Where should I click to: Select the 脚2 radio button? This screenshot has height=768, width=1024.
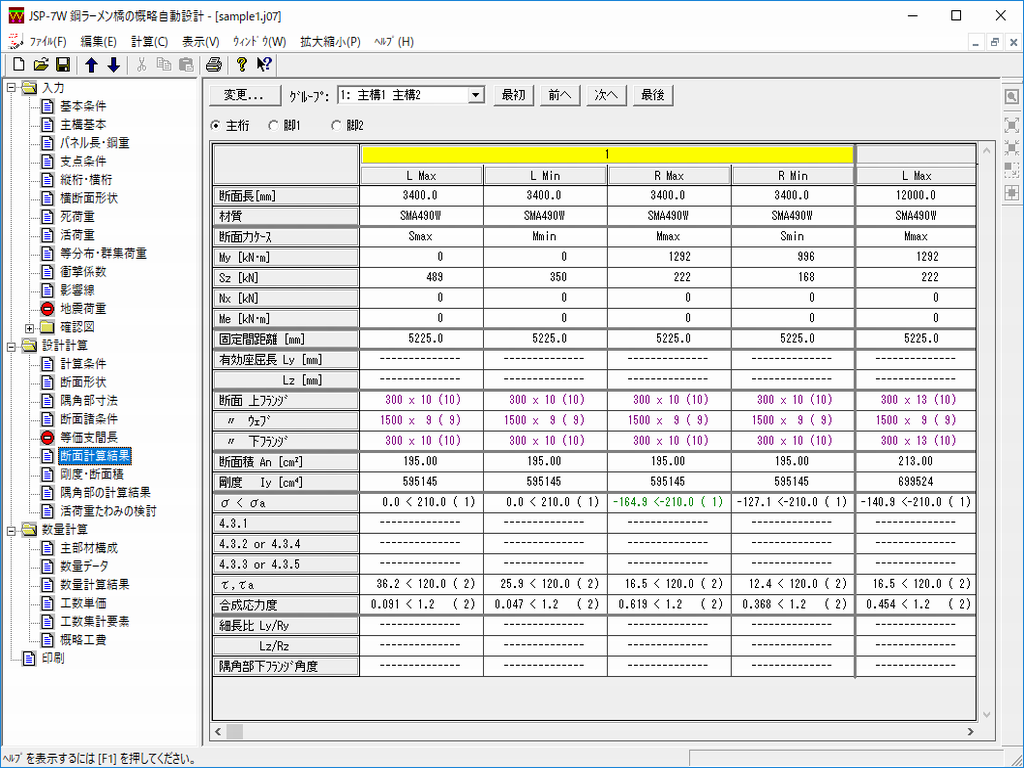click(x=336, y=126)
